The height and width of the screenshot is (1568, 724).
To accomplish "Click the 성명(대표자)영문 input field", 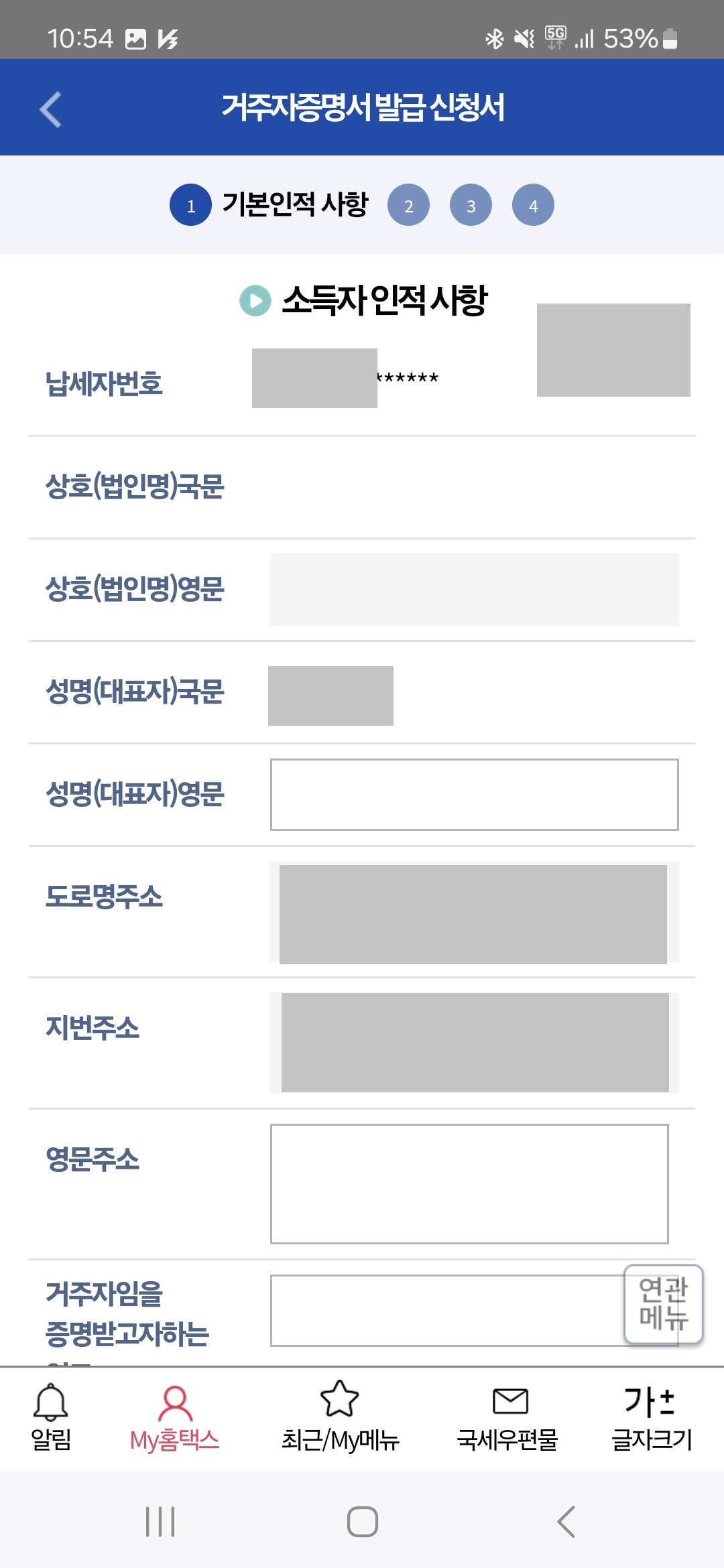I will pyautogui.click(x=474, y=794).
